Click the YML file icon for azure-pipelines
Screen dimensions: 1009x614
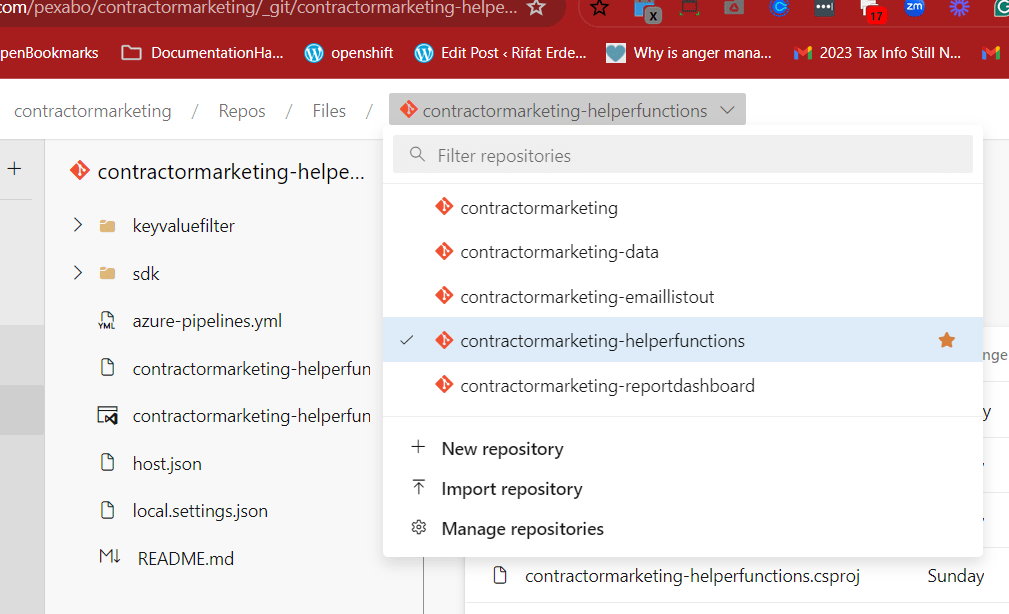click(x=107, y=321)
